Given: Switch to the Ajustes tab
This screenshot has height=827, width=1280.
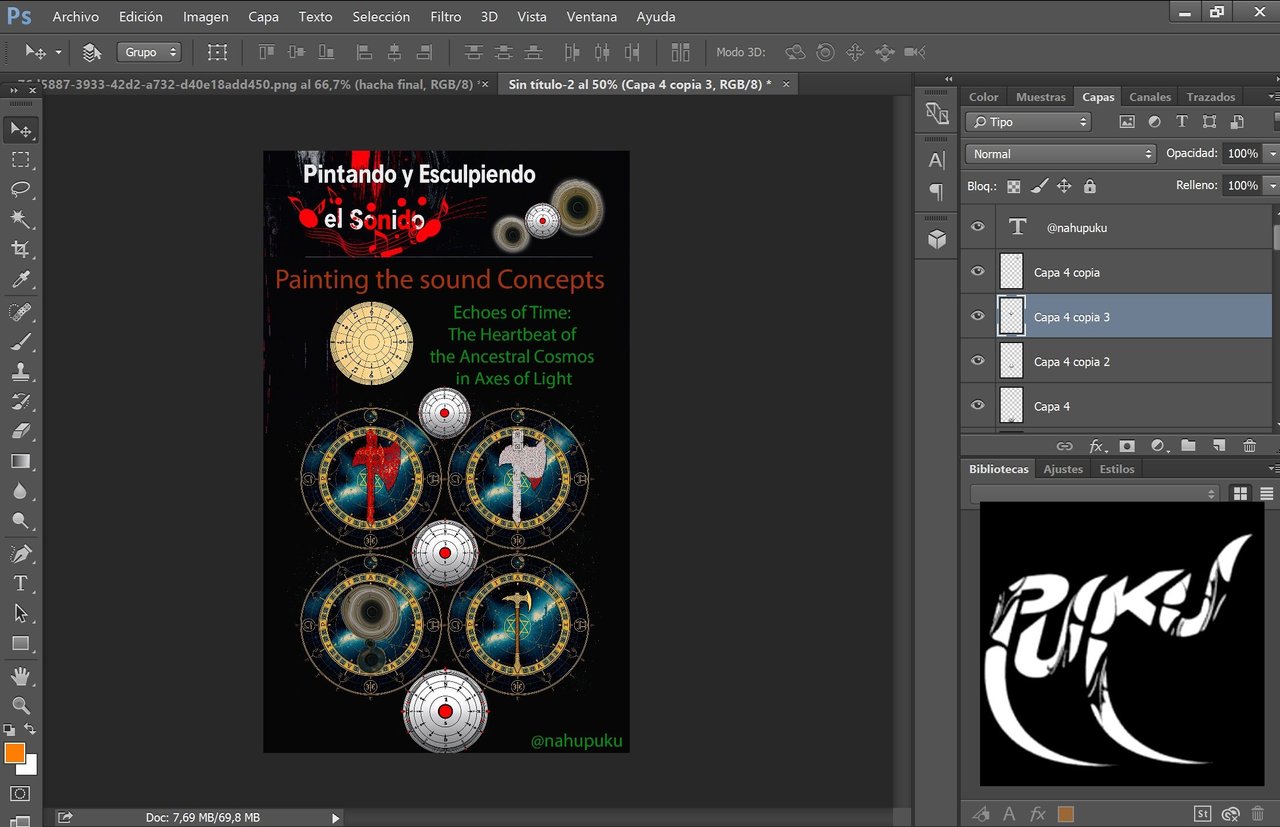Looking at the screenshot, I should pyautogui.click(x=1063, y=469).
